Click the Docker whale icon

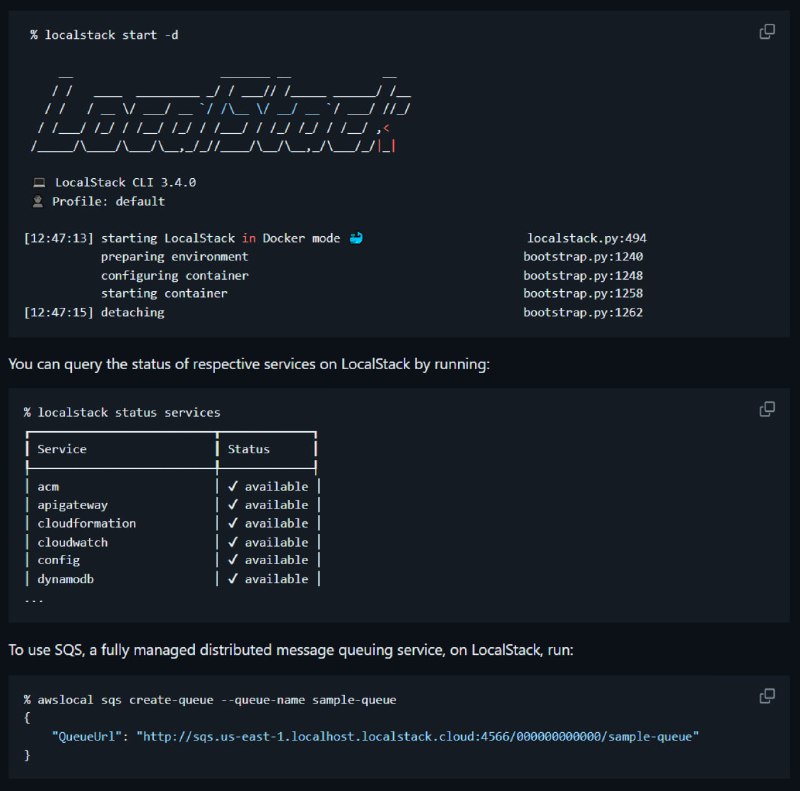coord(356,238)
